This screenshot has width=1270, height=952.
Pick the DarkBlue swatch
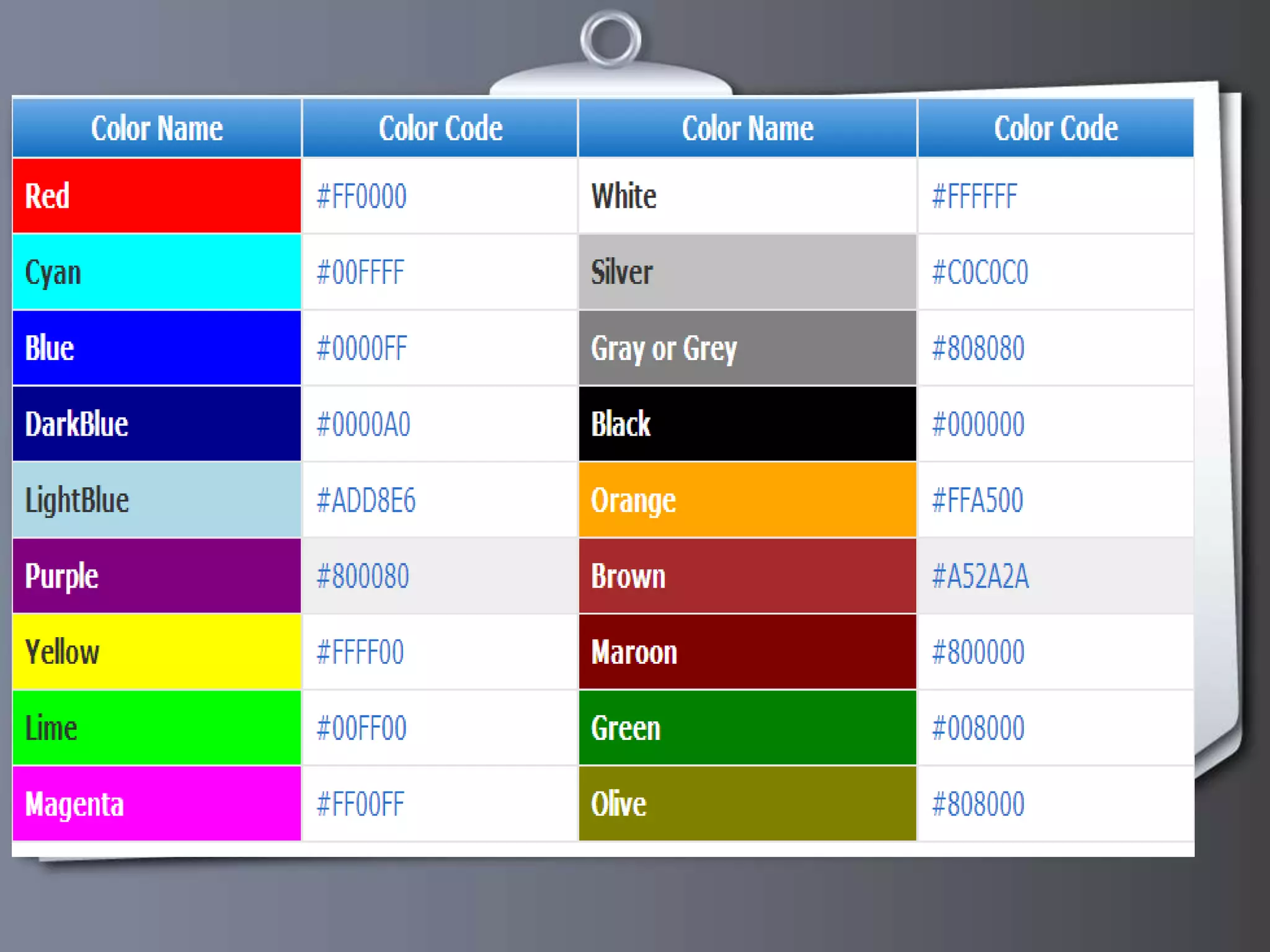[x=156, y=424]
